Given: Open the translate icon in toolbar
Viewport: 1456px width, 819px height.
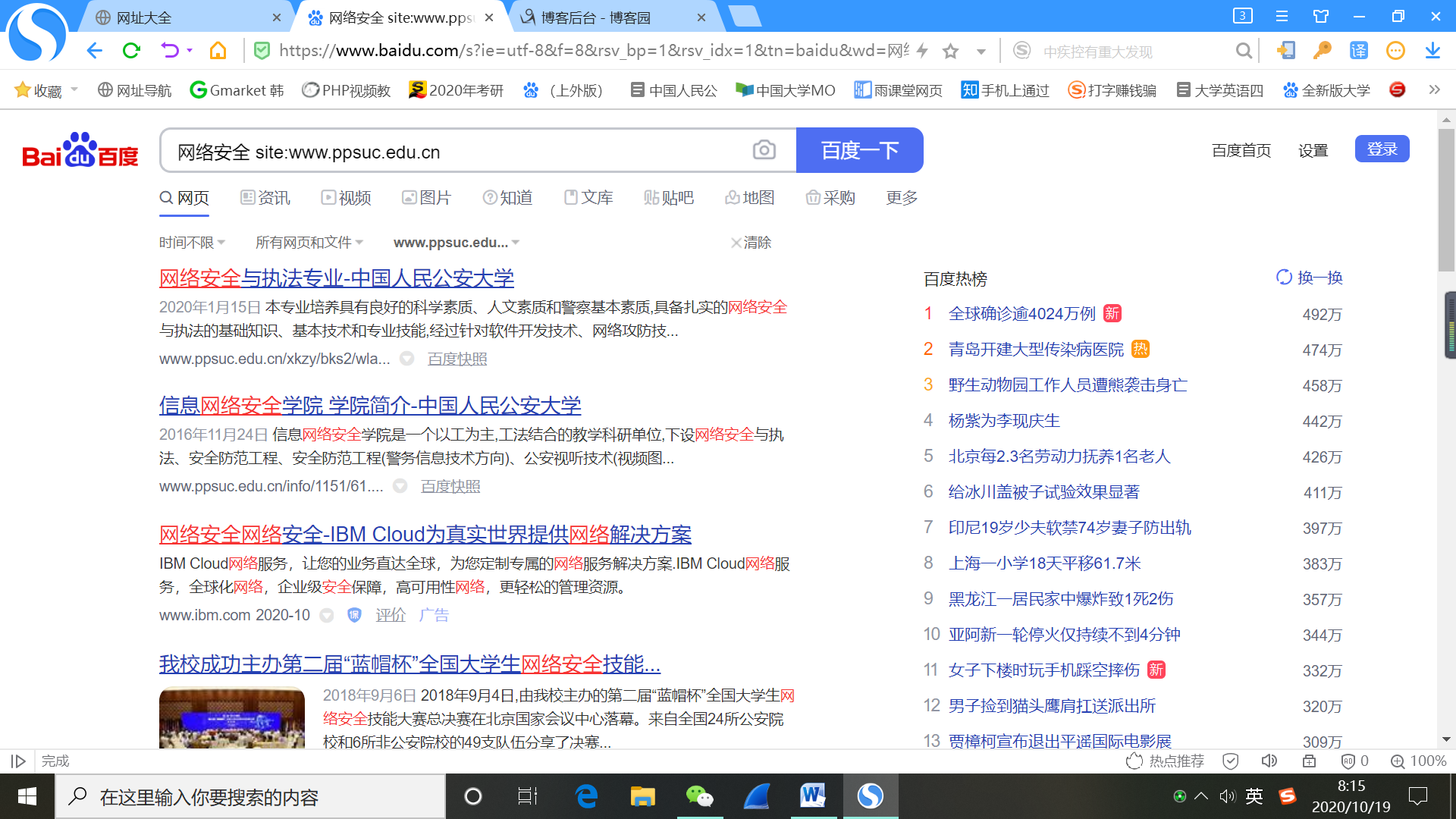Looking at the screenshot, I should pos(1358,51).
